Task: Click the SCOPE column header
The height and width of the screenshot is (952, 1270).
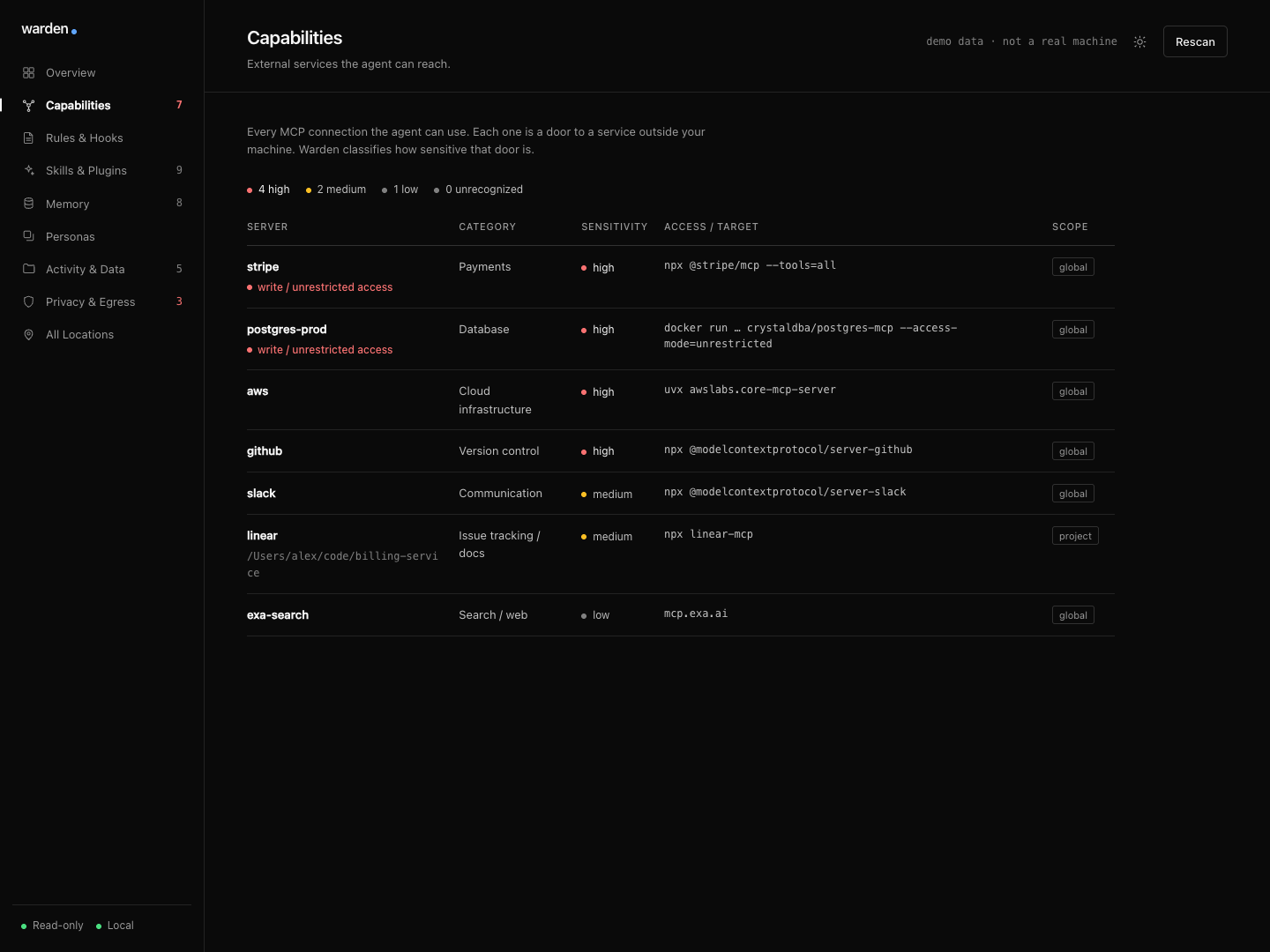Action: click(x=1070, y=227)
